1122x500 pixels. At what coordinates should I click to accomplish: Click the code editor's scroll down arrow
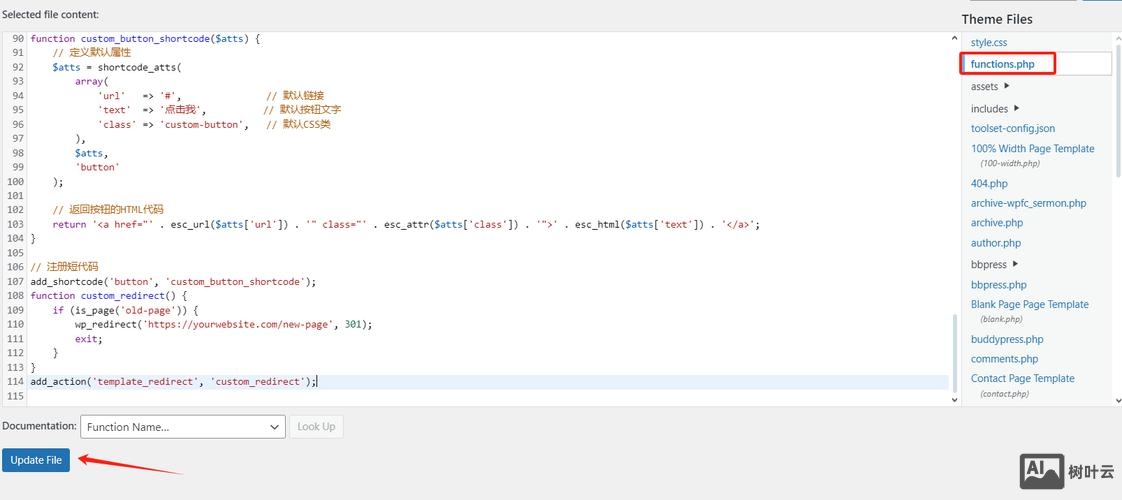(953, 398)
